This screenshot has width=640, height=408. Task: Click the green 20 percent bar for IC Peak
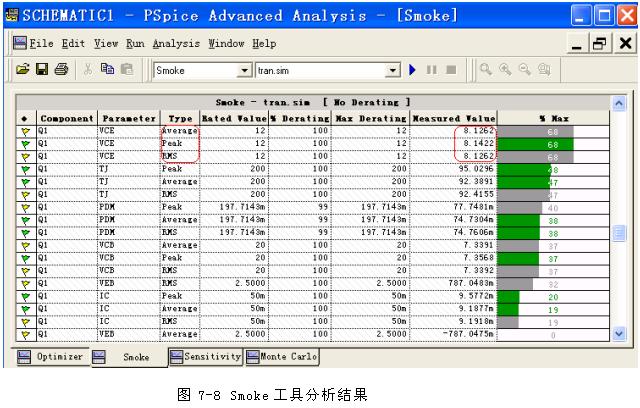coord(509,297)
